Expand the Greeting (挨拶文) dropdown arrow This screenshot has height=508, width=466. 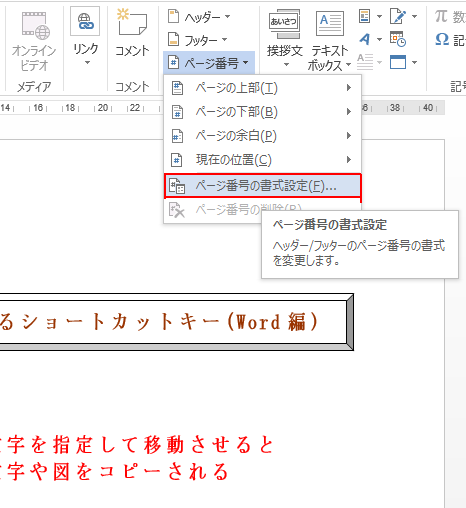point(286,65)
